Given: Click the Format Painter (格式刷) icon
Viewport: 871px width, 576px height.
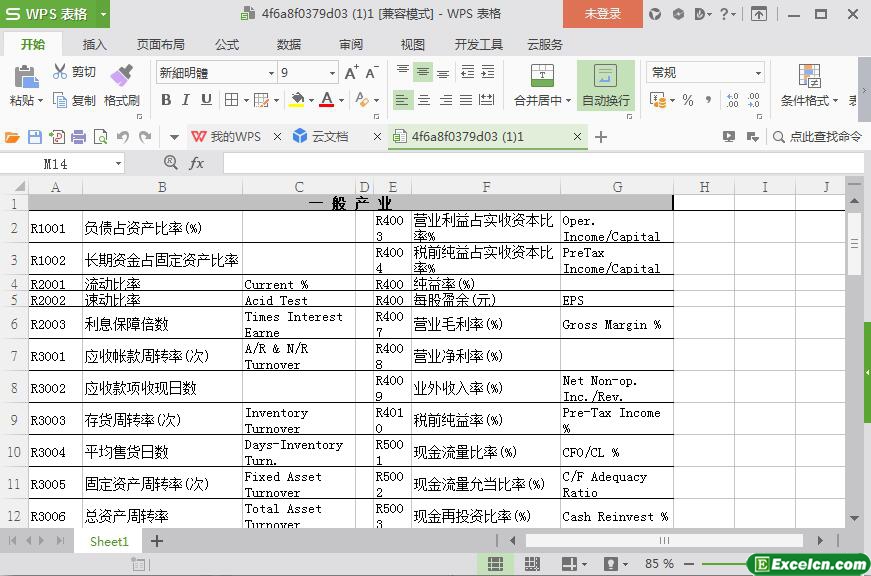Looking at the screenshot, I should [121, 77].
